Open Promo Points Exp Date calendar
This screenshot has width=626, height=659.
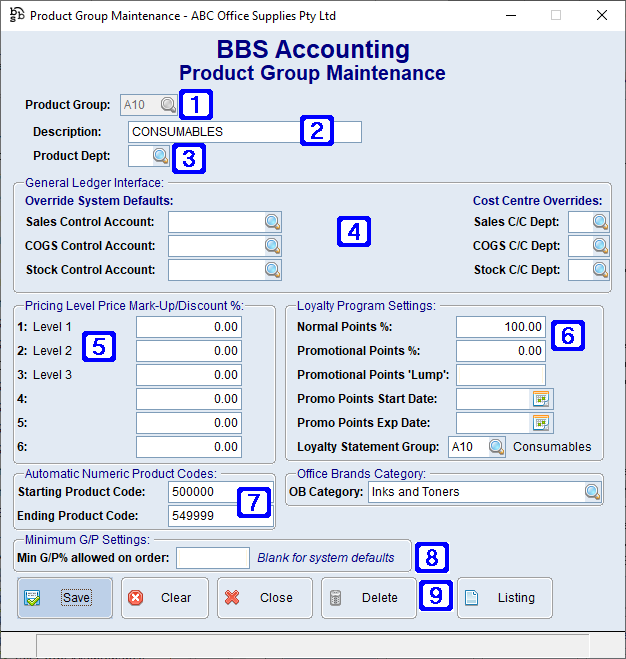[x=541, y=423]
